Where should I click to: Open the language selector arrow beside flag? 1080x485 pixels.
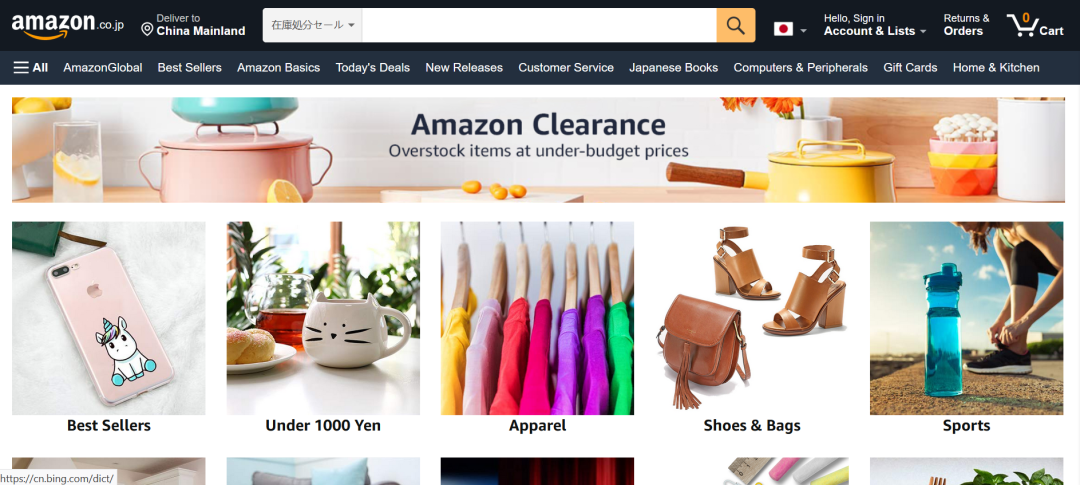pos(803,30)
